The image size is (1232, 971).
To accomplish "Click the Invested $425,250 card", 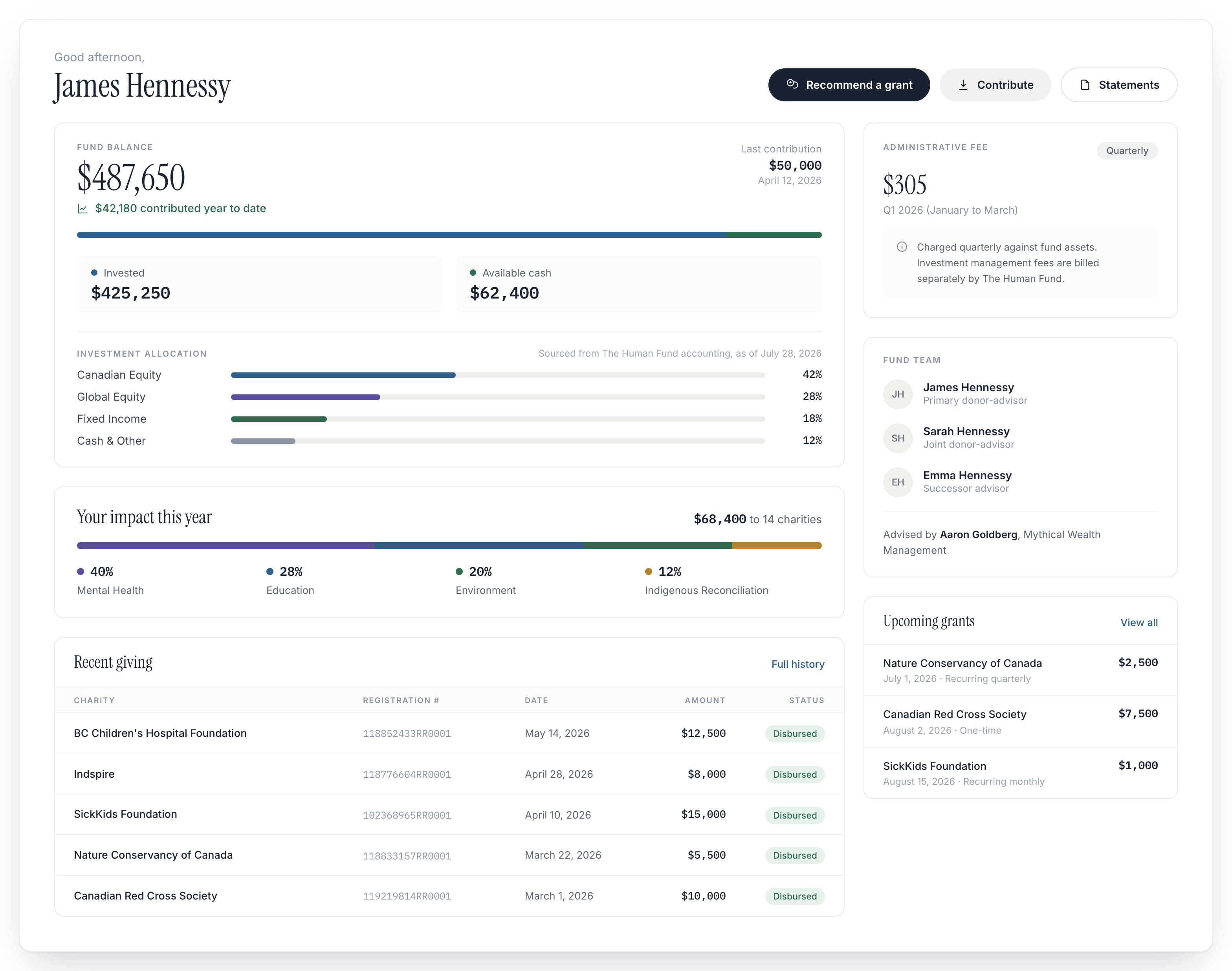I will pos(260,284).
